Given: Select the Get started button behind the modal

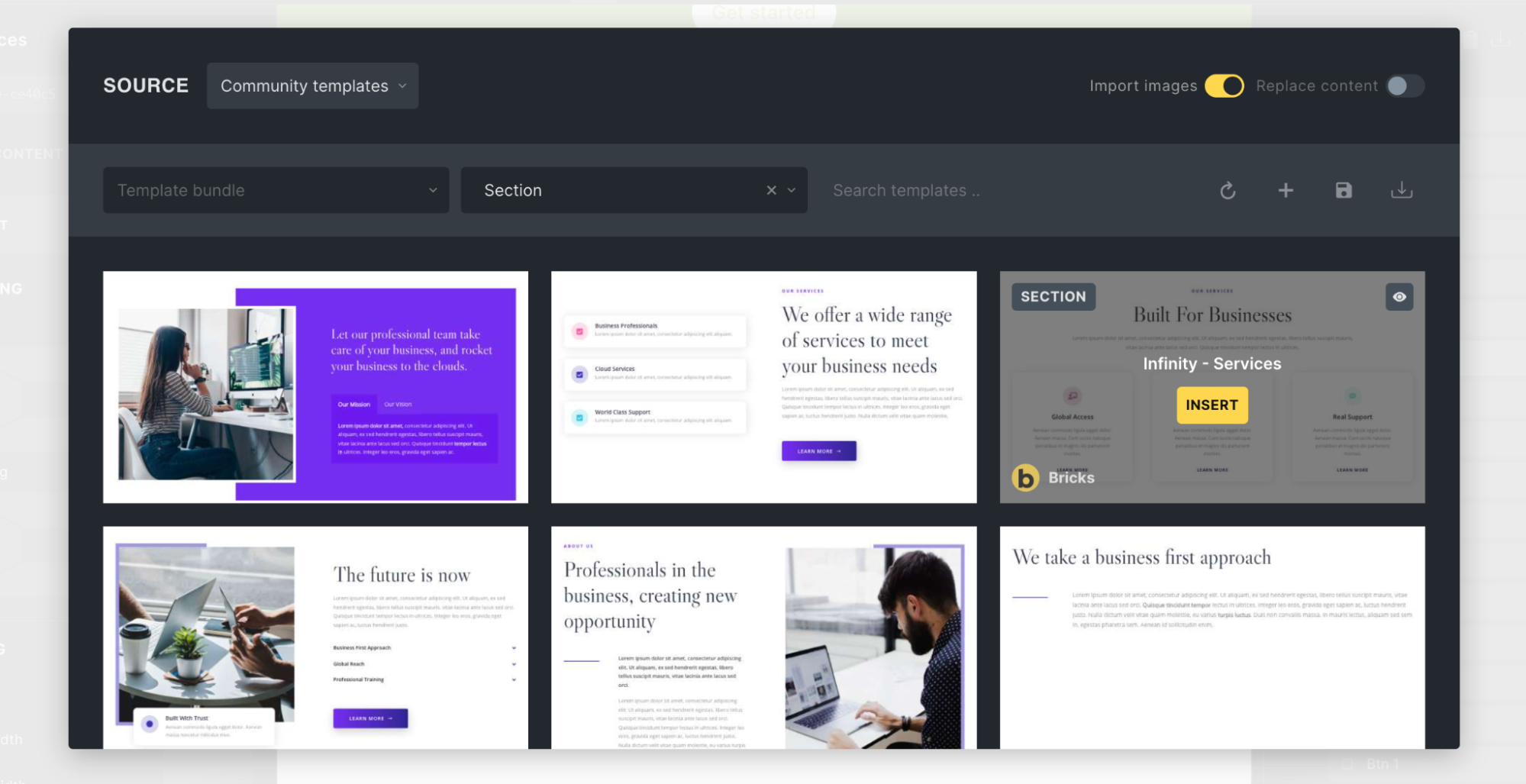Looking at the screenshot, I should tap(763, 12).
